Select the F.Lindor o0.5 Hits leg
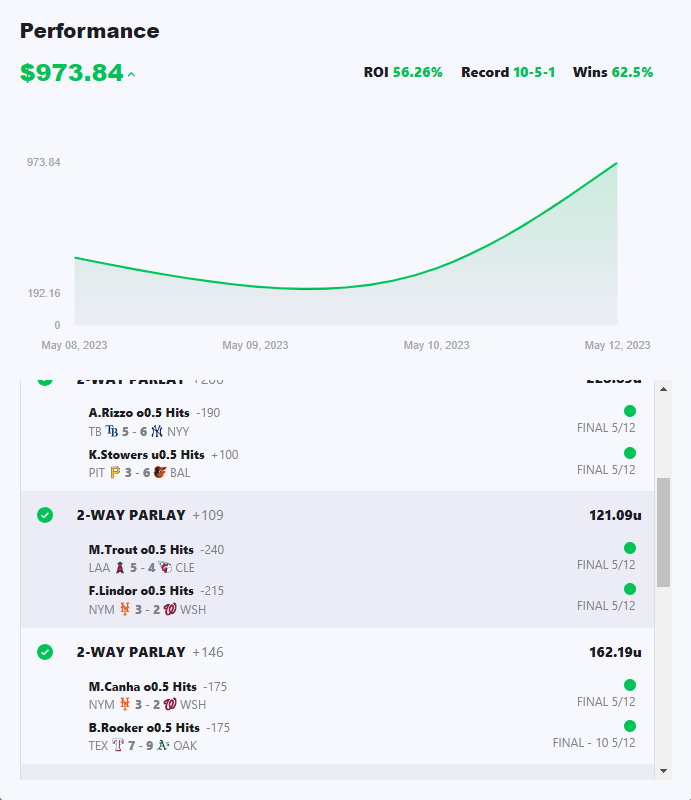This screenshot has width=691, height=800. (x=141, y=590)
